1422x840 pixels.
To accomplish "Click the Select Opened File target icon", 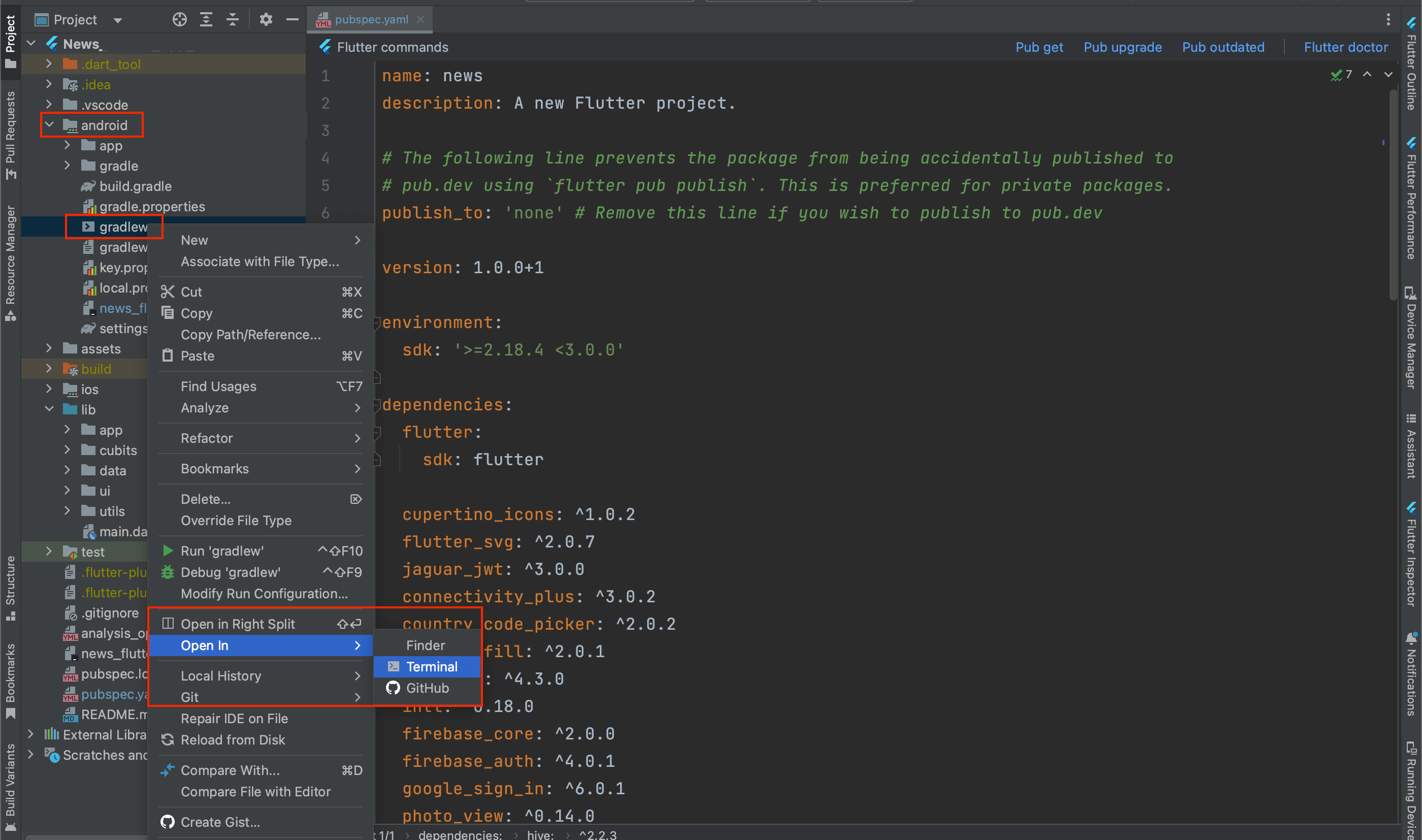I will 179,20.
